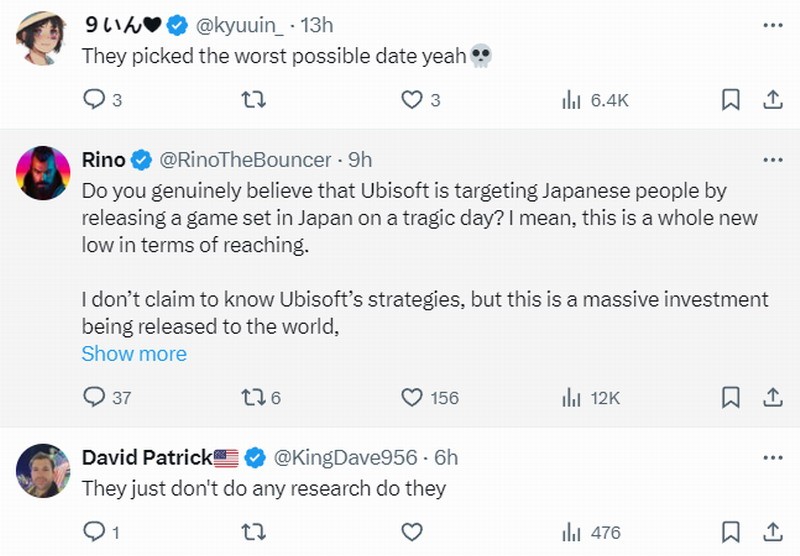The height and width of the screenshot is (556, 800).
Task: Open more options on David Patrick's tweet
Action: (773, 457)
